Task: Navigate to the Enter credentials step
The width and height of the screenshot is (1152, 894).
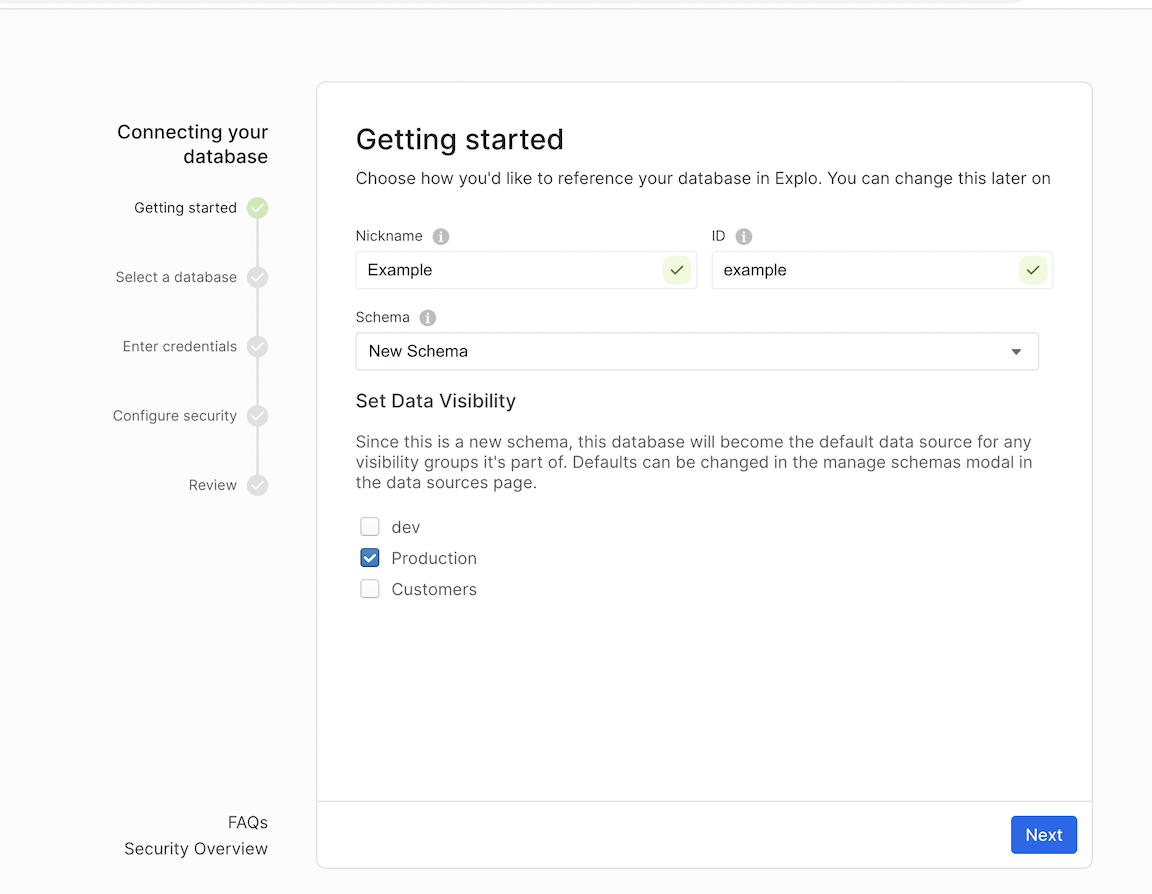Action: click(257, 346)
